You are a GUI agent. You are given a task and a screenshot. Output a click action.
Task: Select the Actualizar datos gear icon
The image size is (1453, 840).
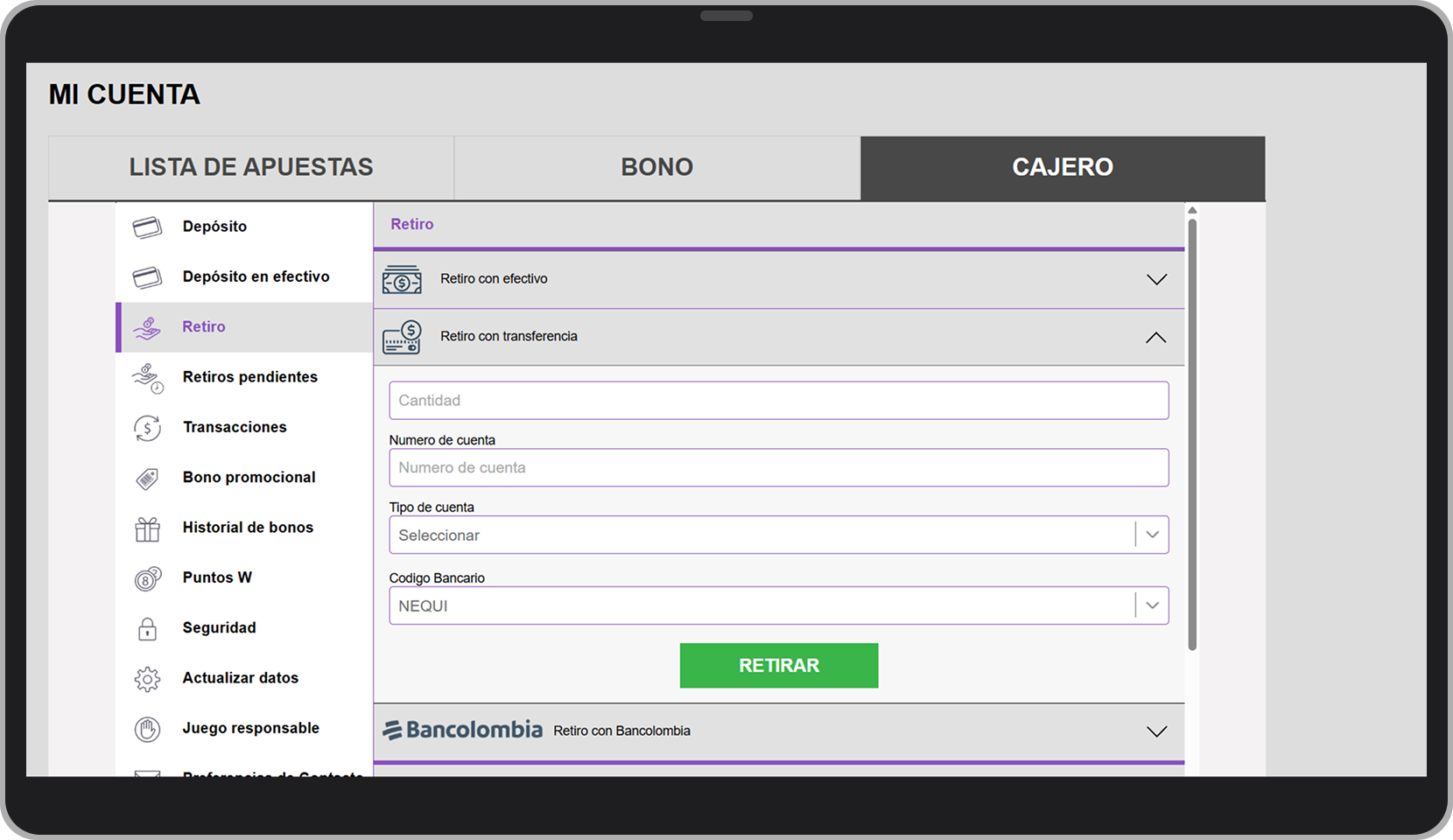pos(147,678)
